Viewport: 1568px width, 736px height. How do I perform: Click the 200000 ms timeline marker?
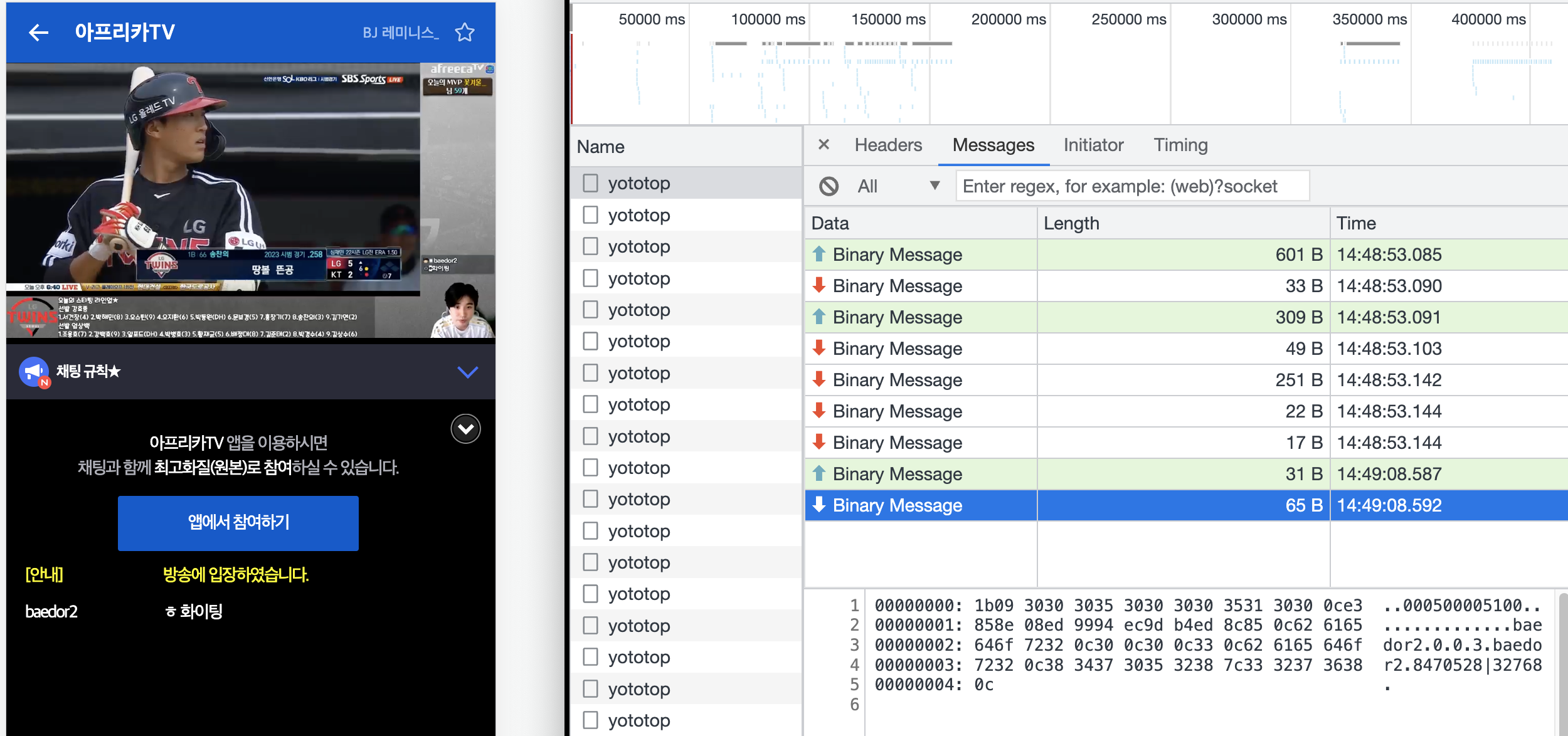(x=1008, y=19)
